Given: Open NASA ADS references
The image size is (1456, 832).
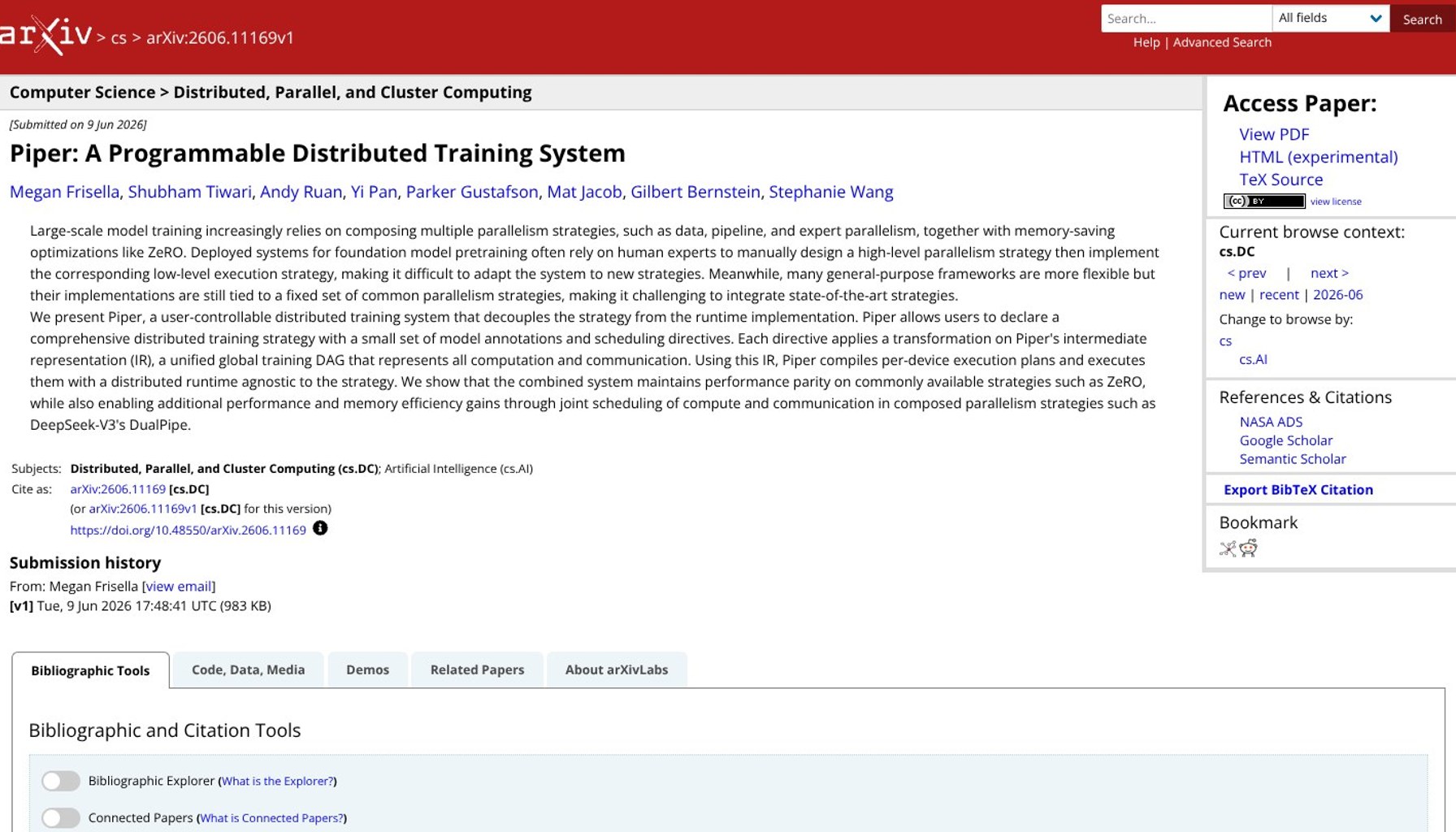Looking at the screenshot, I should tap(1271, 422).
